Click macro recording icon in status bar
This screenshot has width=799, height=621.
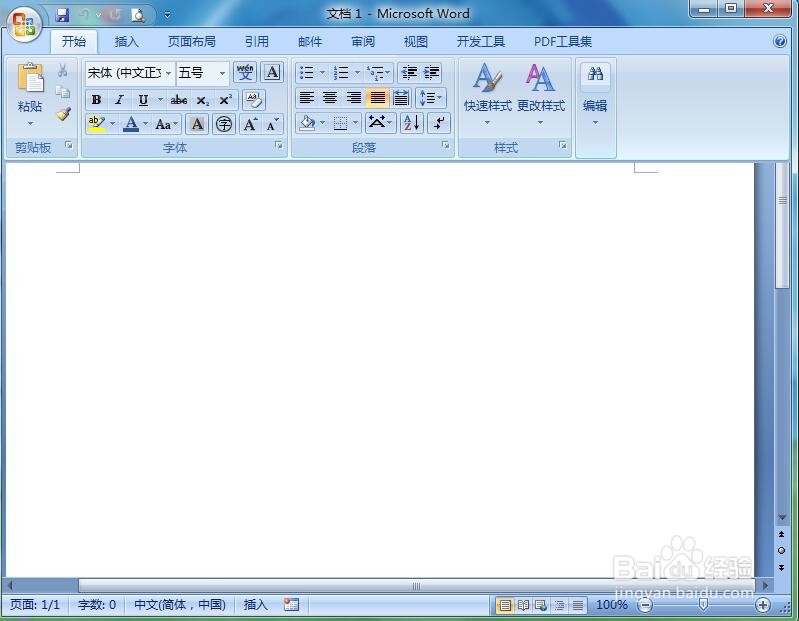[291, 605]
